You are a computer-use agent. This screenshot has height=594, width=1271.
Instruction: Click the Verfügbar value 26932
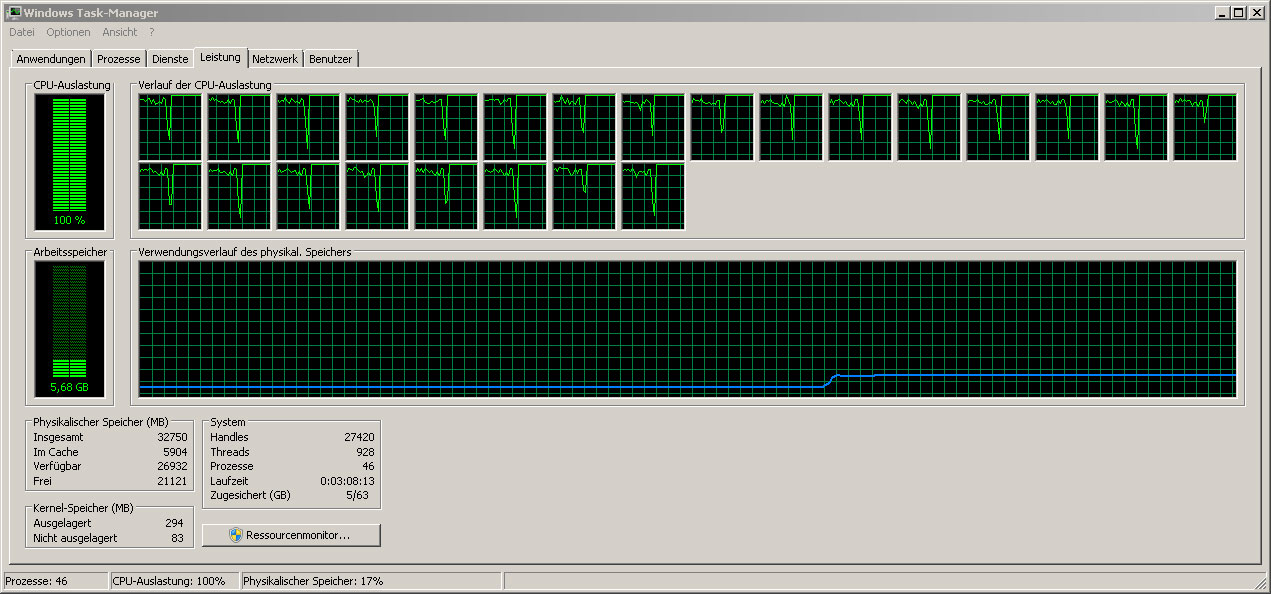[172, 466]
